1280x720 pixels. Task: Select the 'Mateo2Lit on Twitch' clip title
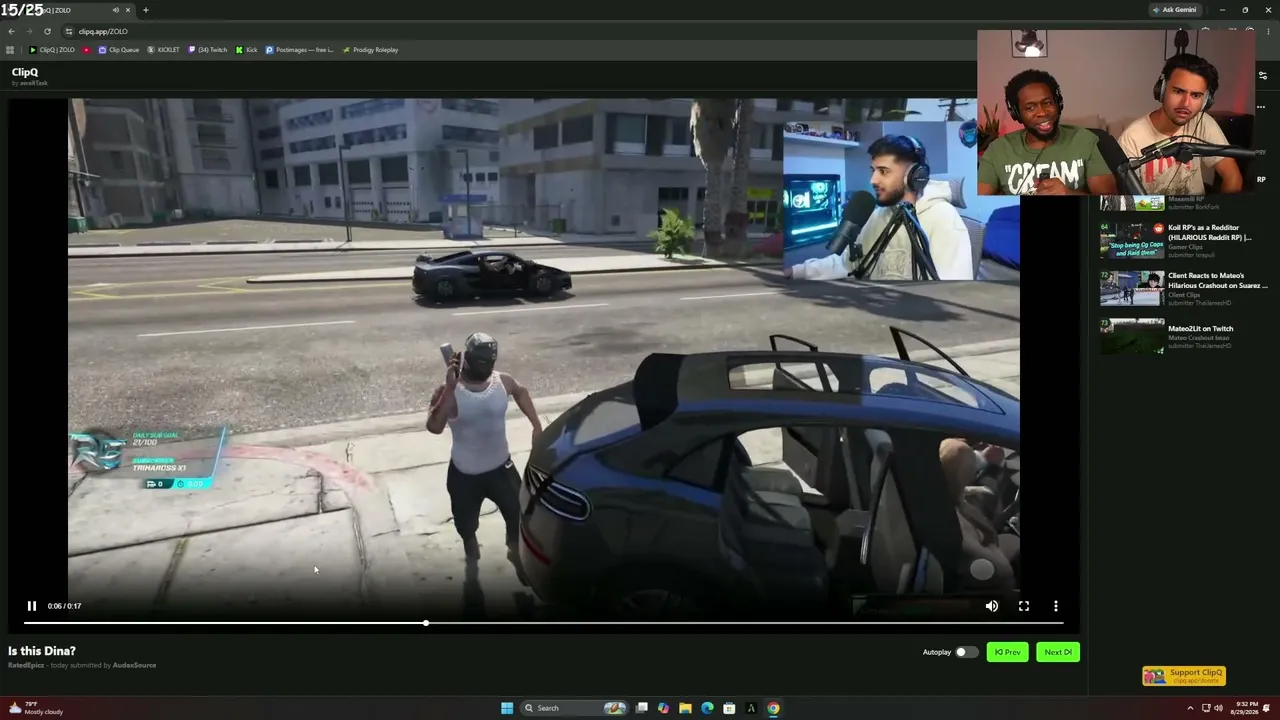tap(1200, 328)
